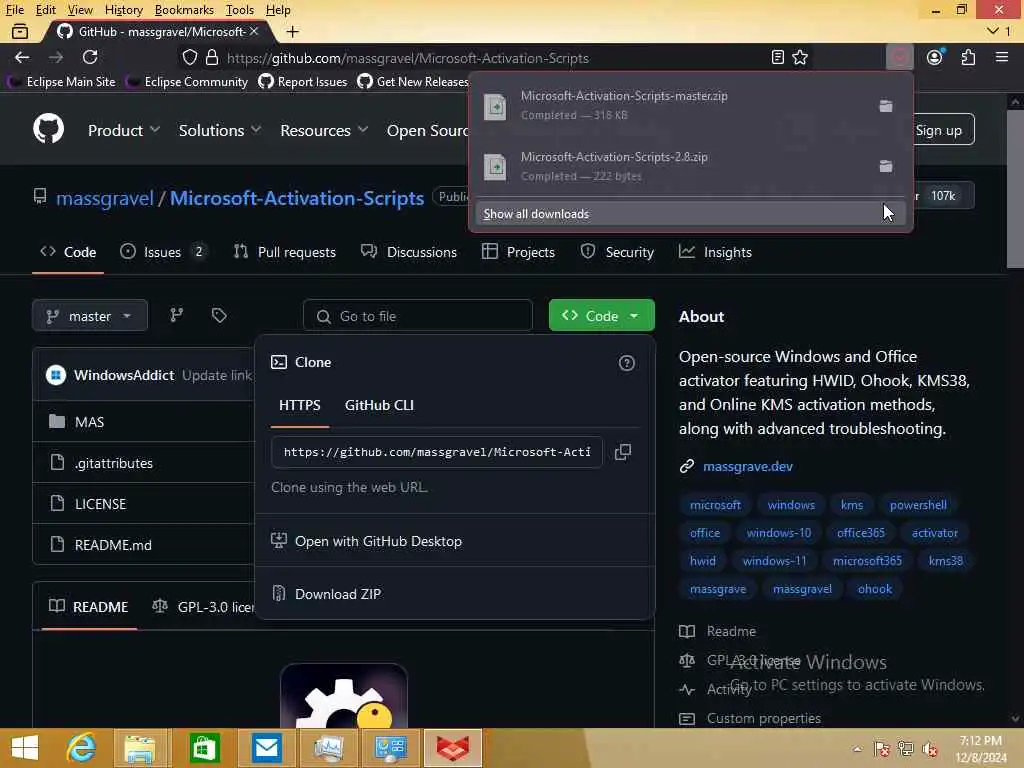Launch Internet Explorer from the taskbar
The height and width of the screenshot is (768, 1024).
pos(81,748)
